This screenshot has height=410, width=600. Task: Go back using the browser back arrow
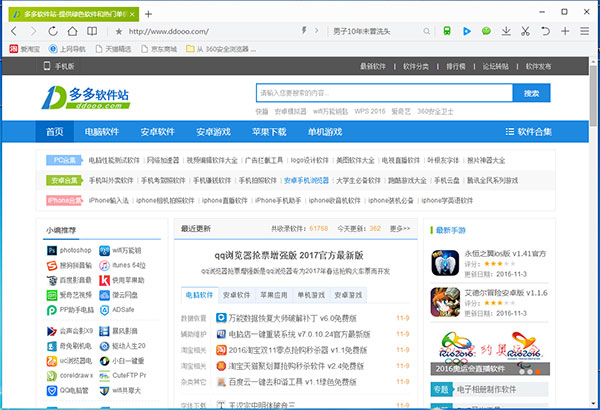point(14,31)
